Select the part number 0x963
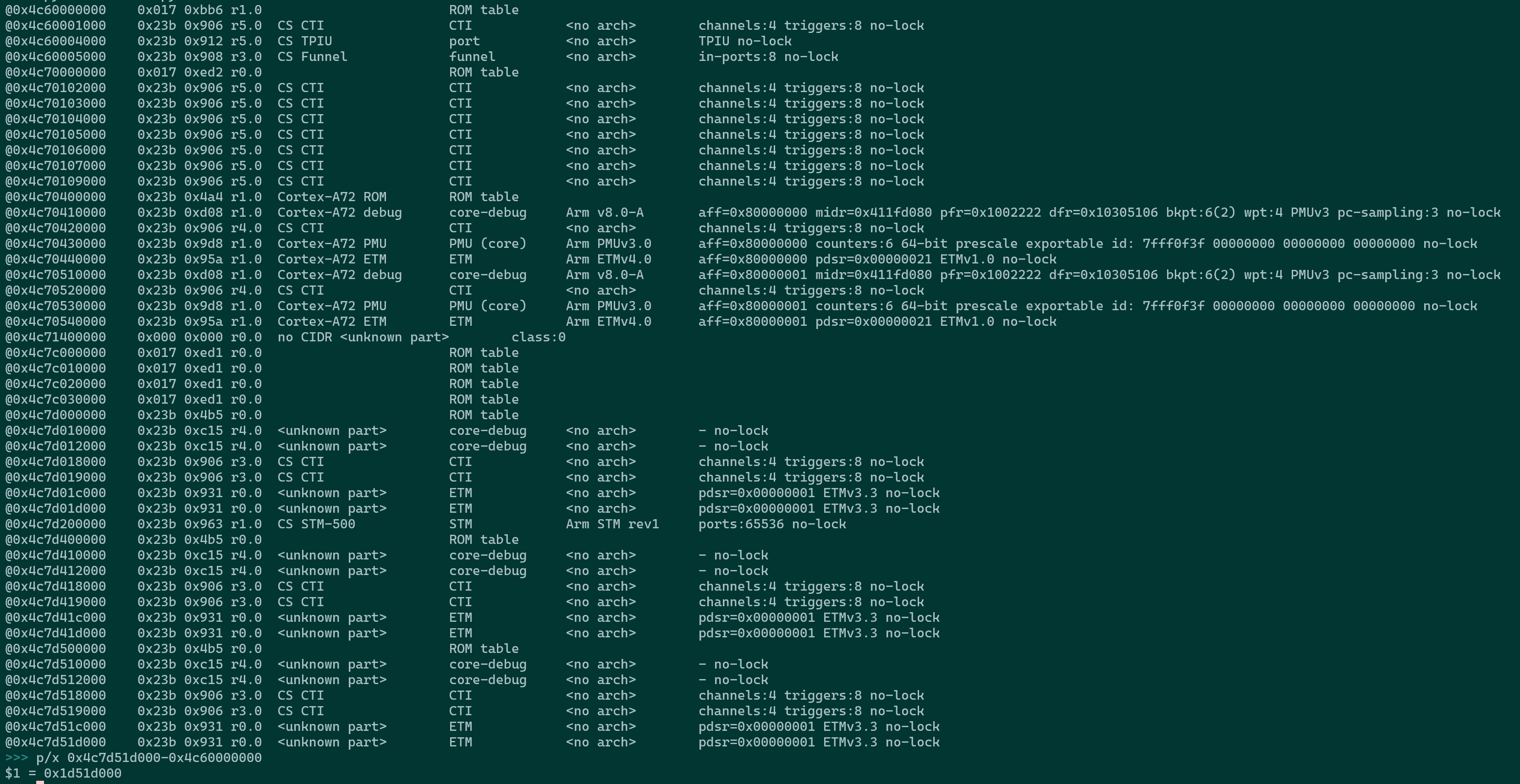 (204, 524)
